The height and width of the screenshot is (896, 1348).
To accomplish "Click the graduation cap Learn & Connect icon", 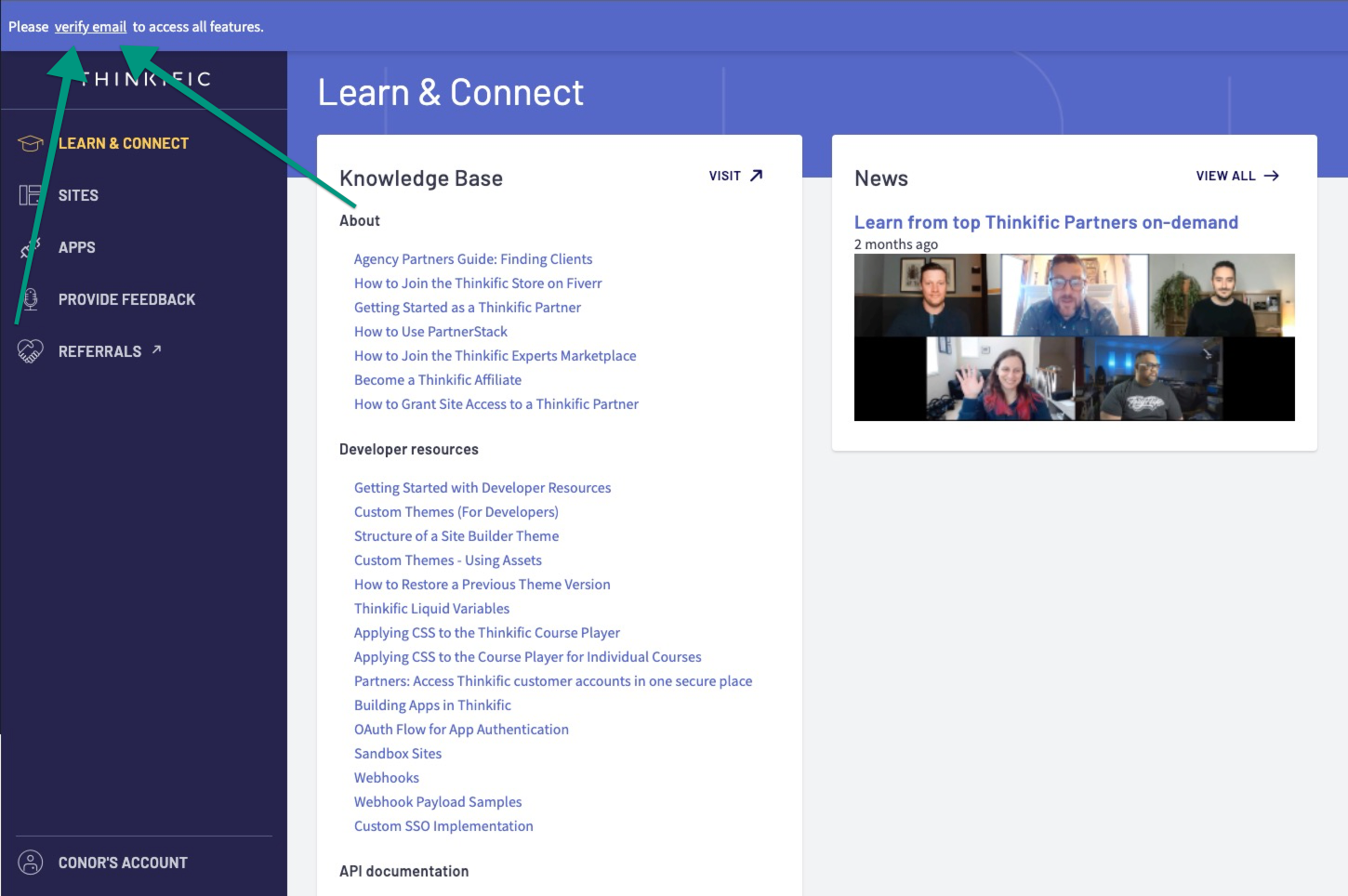I will tap(31, 143).
